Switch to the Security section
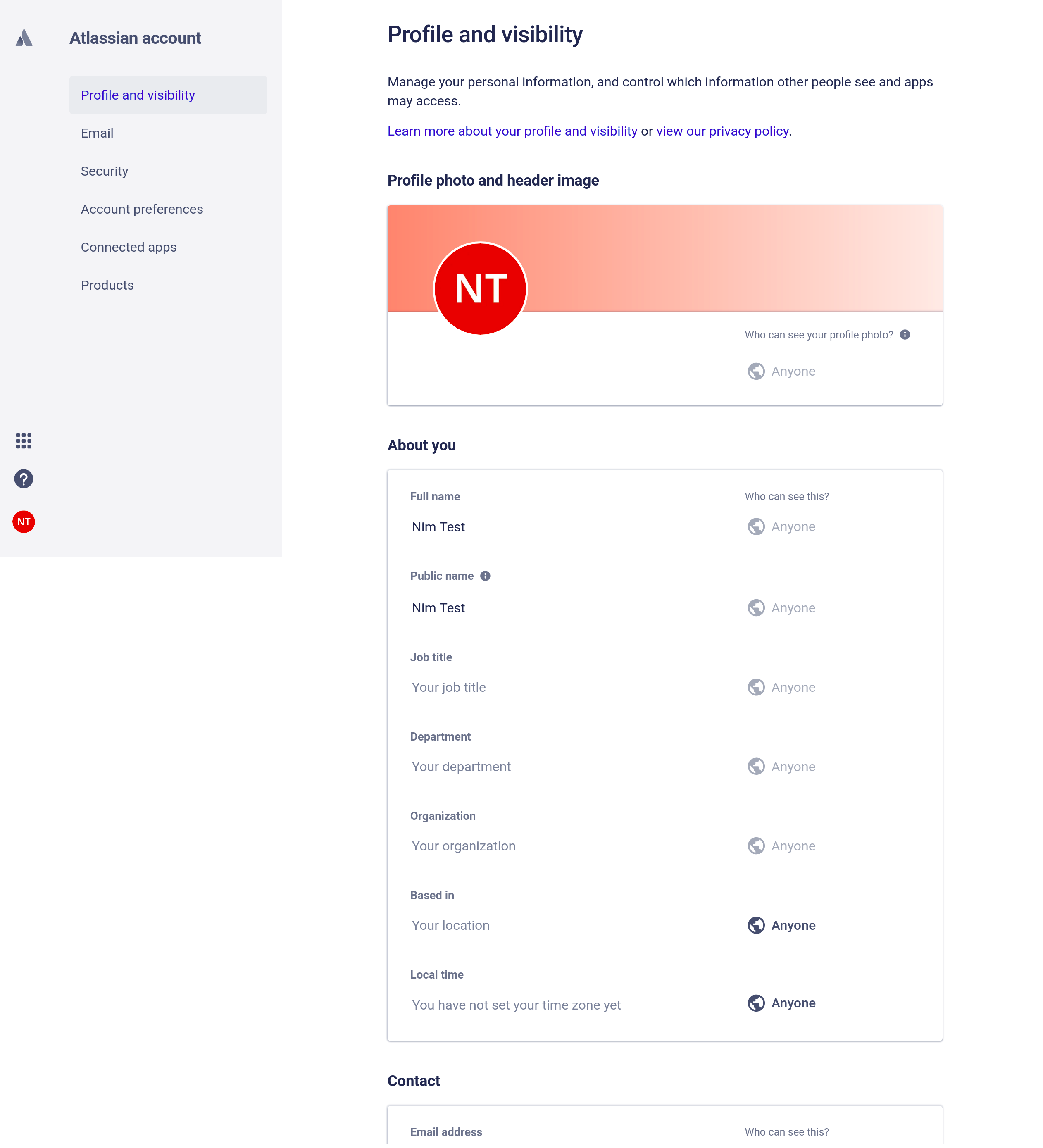1043x1148 pixels. pos(105,171)
